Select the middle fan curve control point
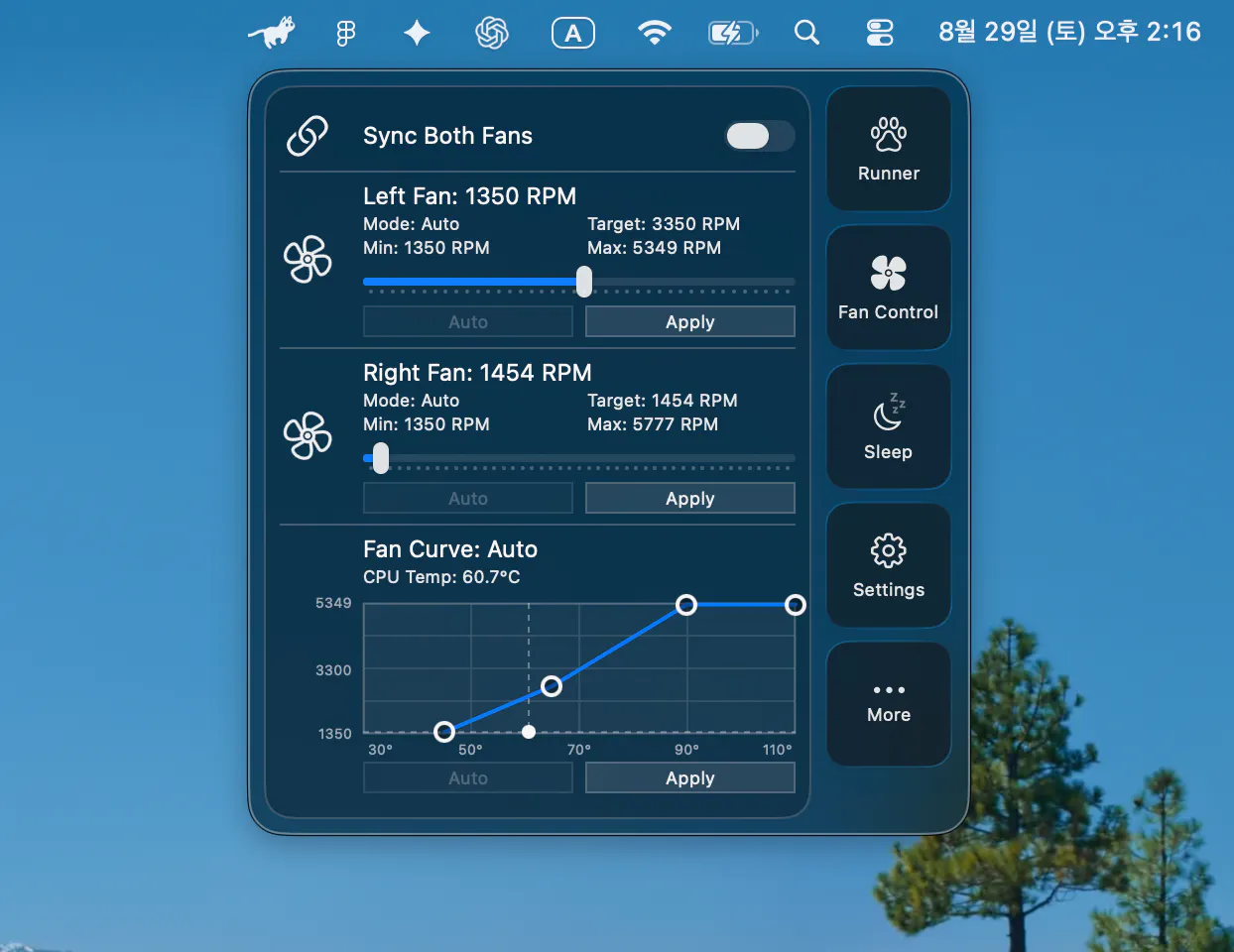This screenshot has height=952, width=1234. (552, 686)
